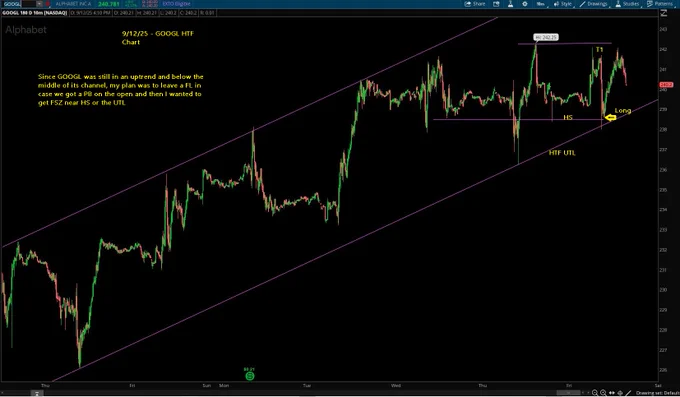Viewport: 680px width, 397px height.
Task: Click the '9/12/25 - GOOGL HTF Chart' title text
Action: (x=158, y=38)
